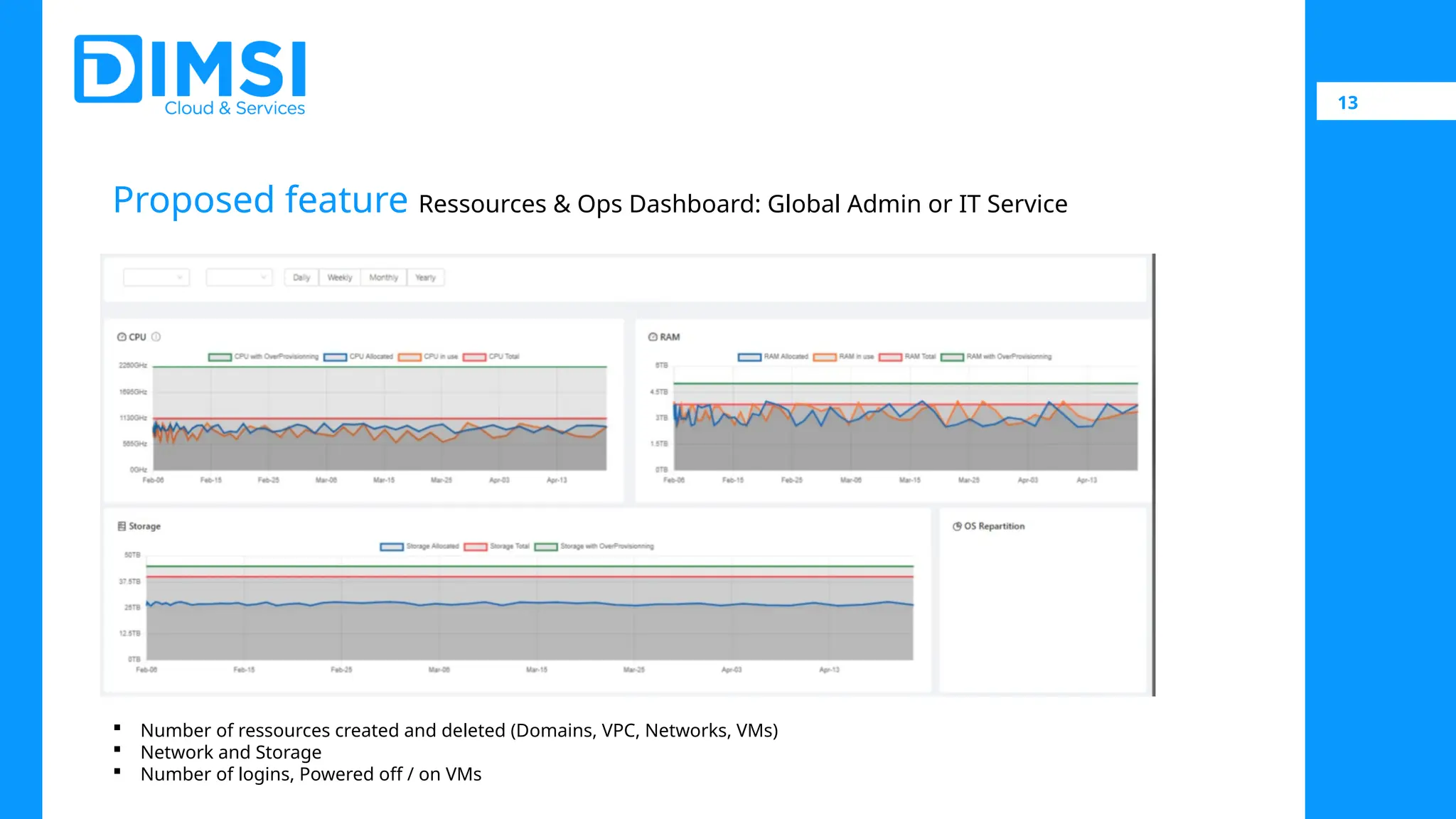Click the OS Repartition pie icon
Image resolution: width=1456 pixels, height=819 pixels.
click(x=957, y=526)
